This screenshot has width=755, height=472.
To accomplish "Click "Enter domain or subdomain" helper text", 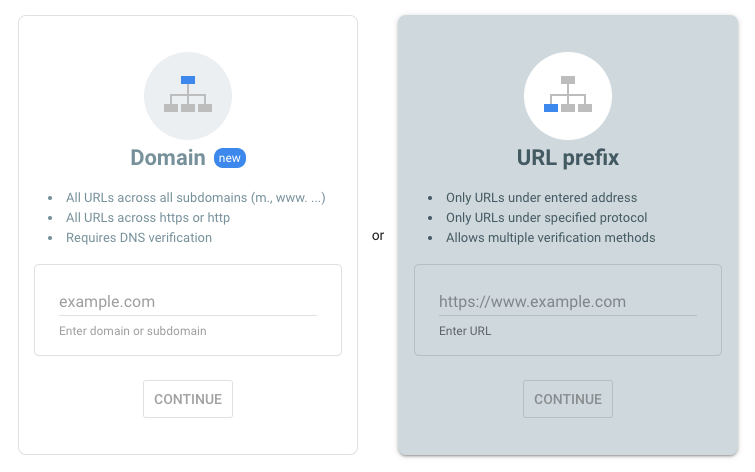I will pos(133,331).
